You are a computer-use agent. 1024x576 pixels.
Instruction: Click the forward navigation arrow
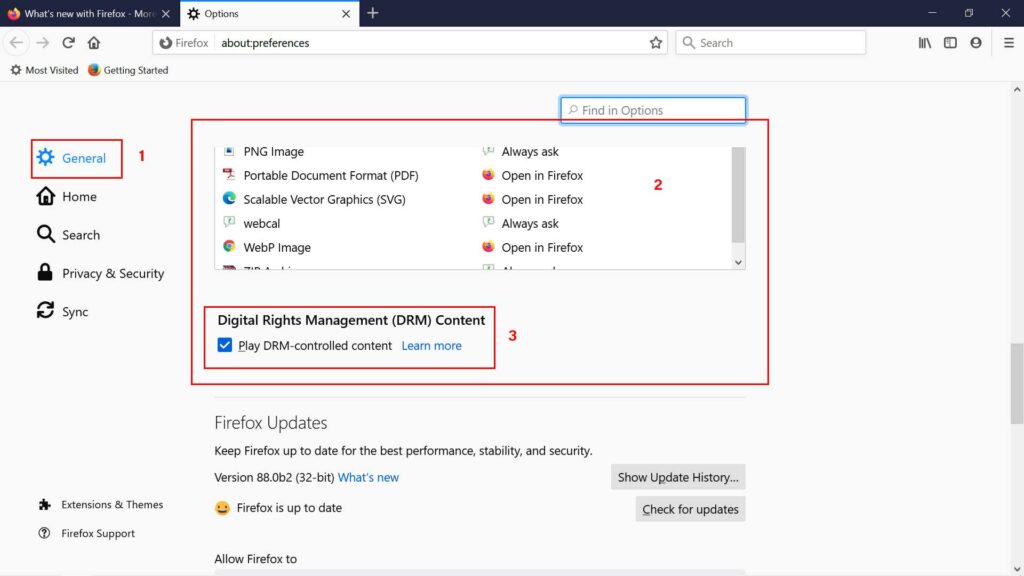pyautogui.click(x=42, y=42)
